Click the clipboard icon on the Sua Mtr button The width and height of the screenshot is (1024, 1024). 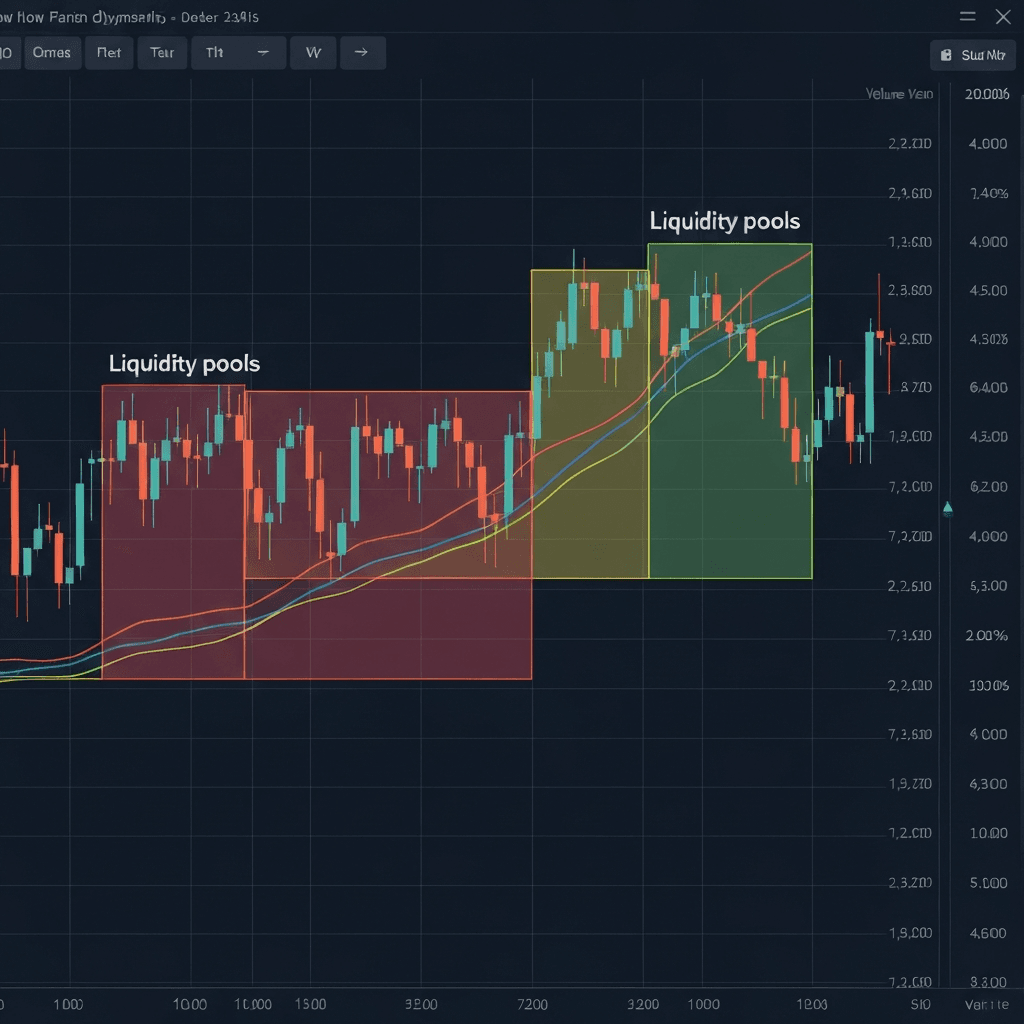(944, 55)
